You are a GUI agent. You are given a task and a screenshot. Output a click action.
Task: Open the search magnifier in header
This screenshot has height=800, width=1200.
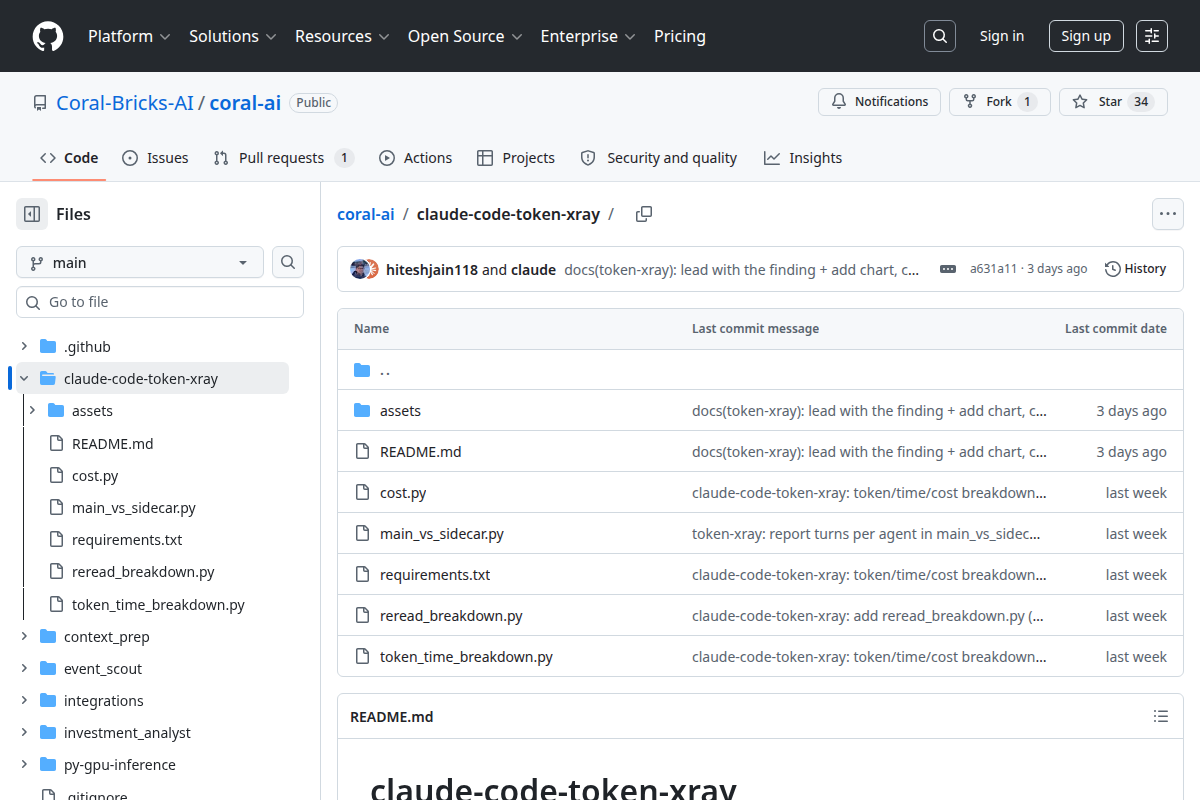coord(939,36)
